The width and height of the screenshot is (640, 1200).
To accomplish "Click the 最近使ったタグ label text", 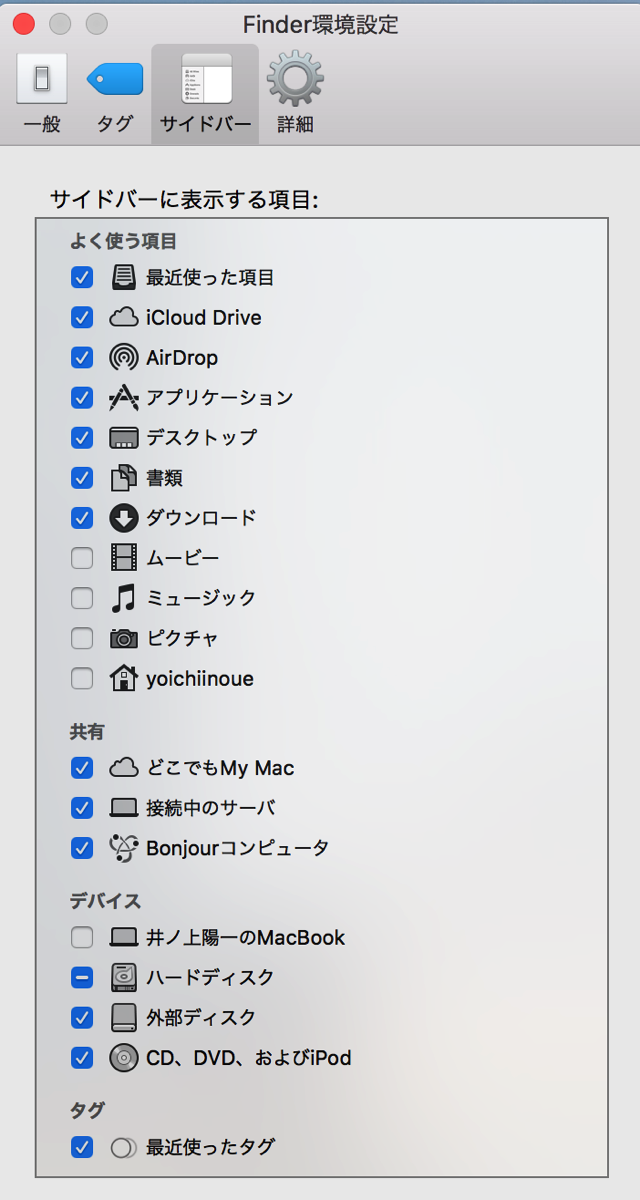I will click(210, 1148).
